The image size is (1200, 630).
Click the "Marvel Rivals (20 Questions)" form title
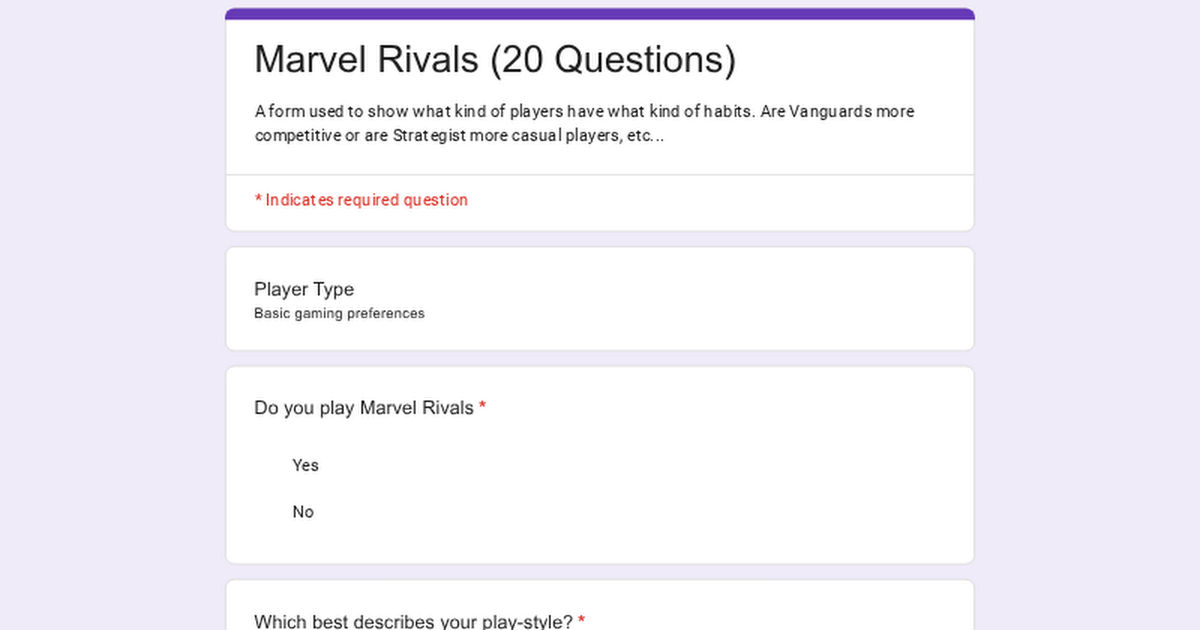[495, 60]
